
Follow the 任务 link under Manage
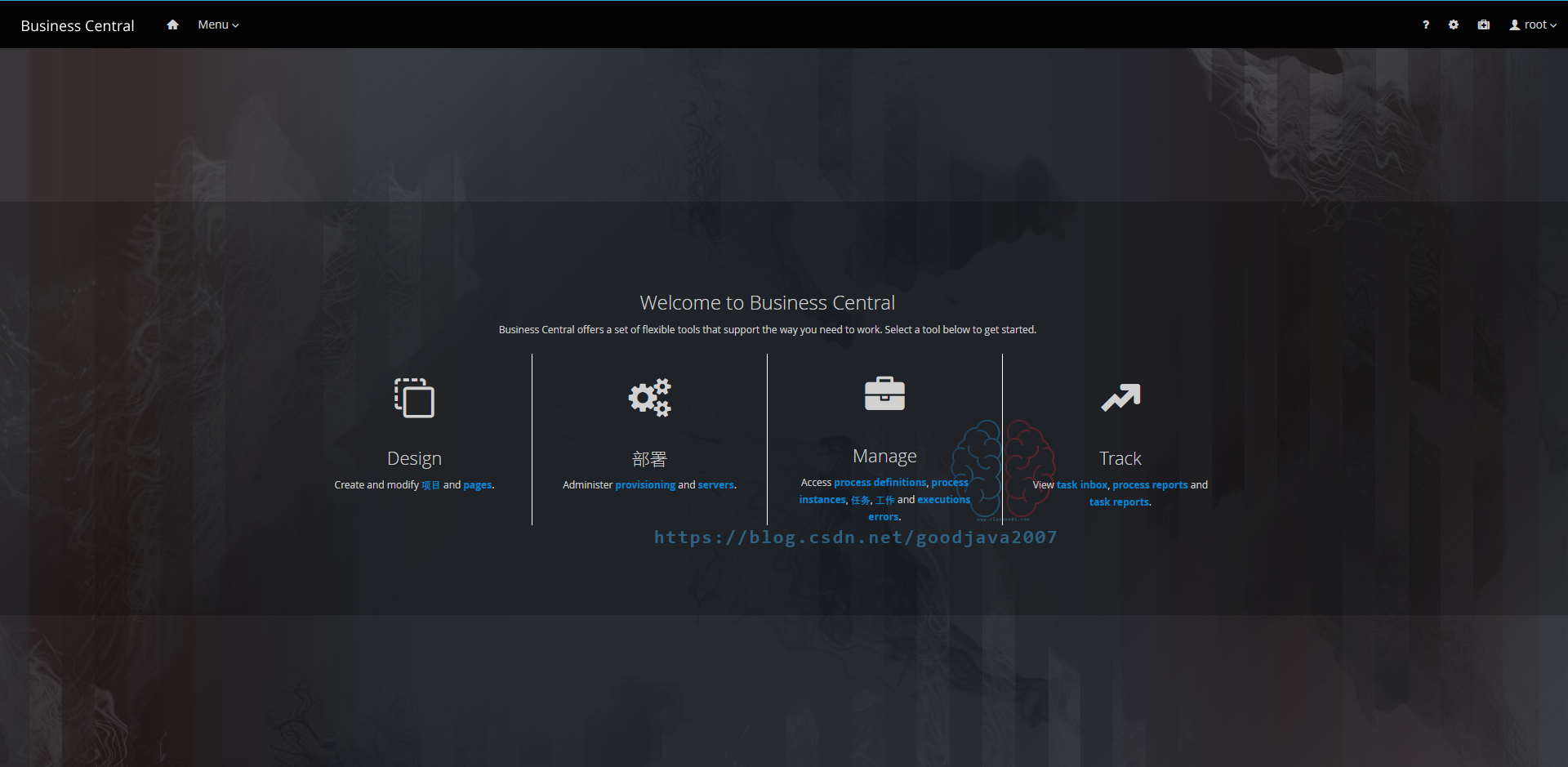coord(861,500)
